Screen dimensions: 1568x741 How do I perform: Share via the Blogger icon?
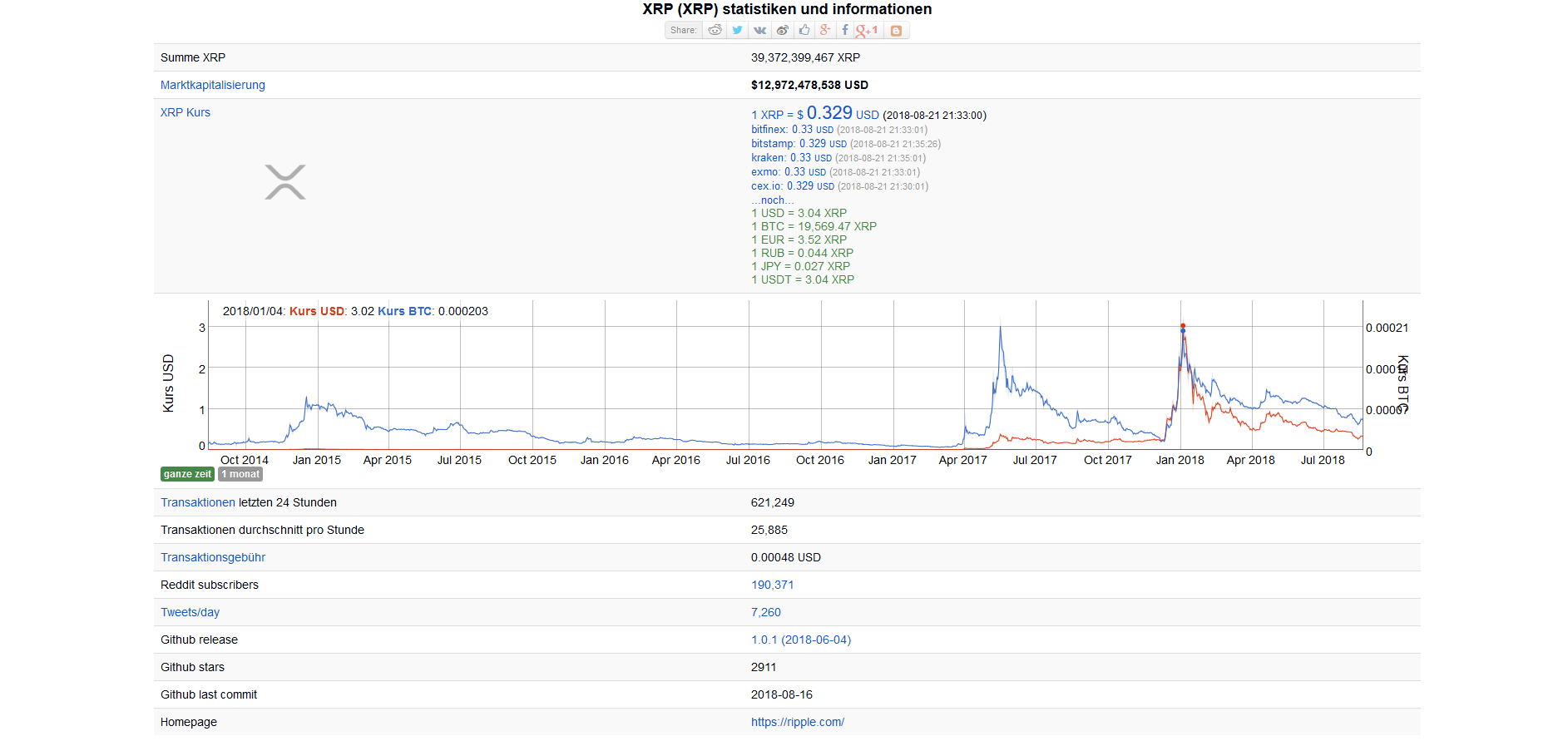[896, 30]
